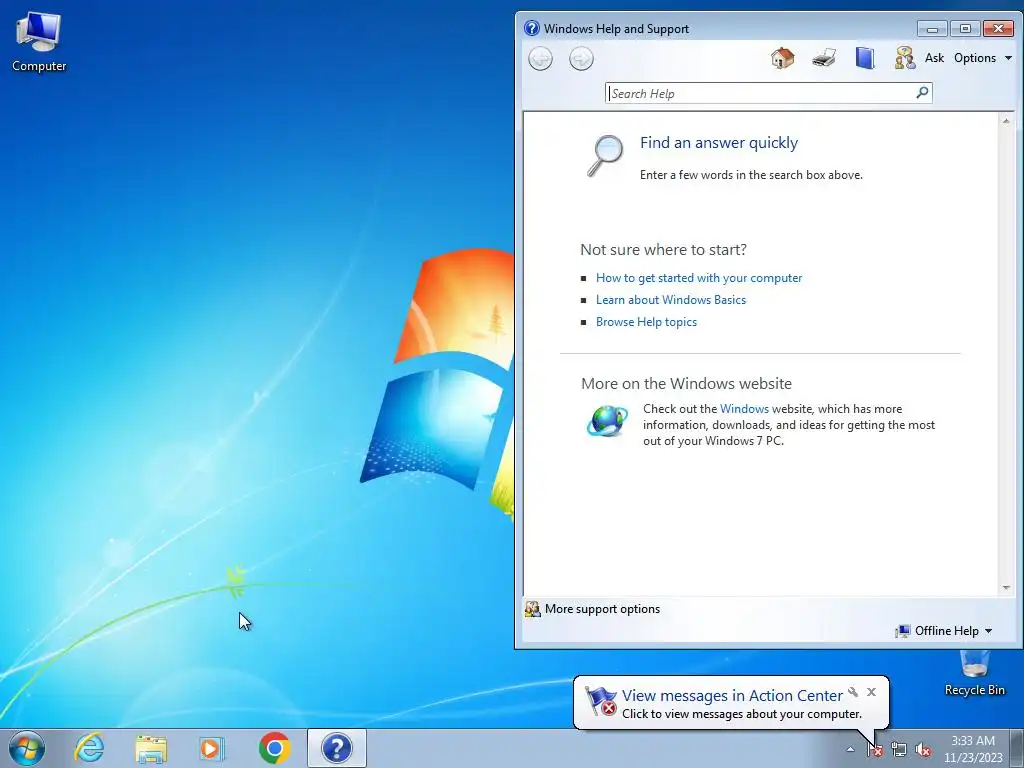Show hidden system tray icons
The image size is (1024, 768).
click(x=850, y=750)
